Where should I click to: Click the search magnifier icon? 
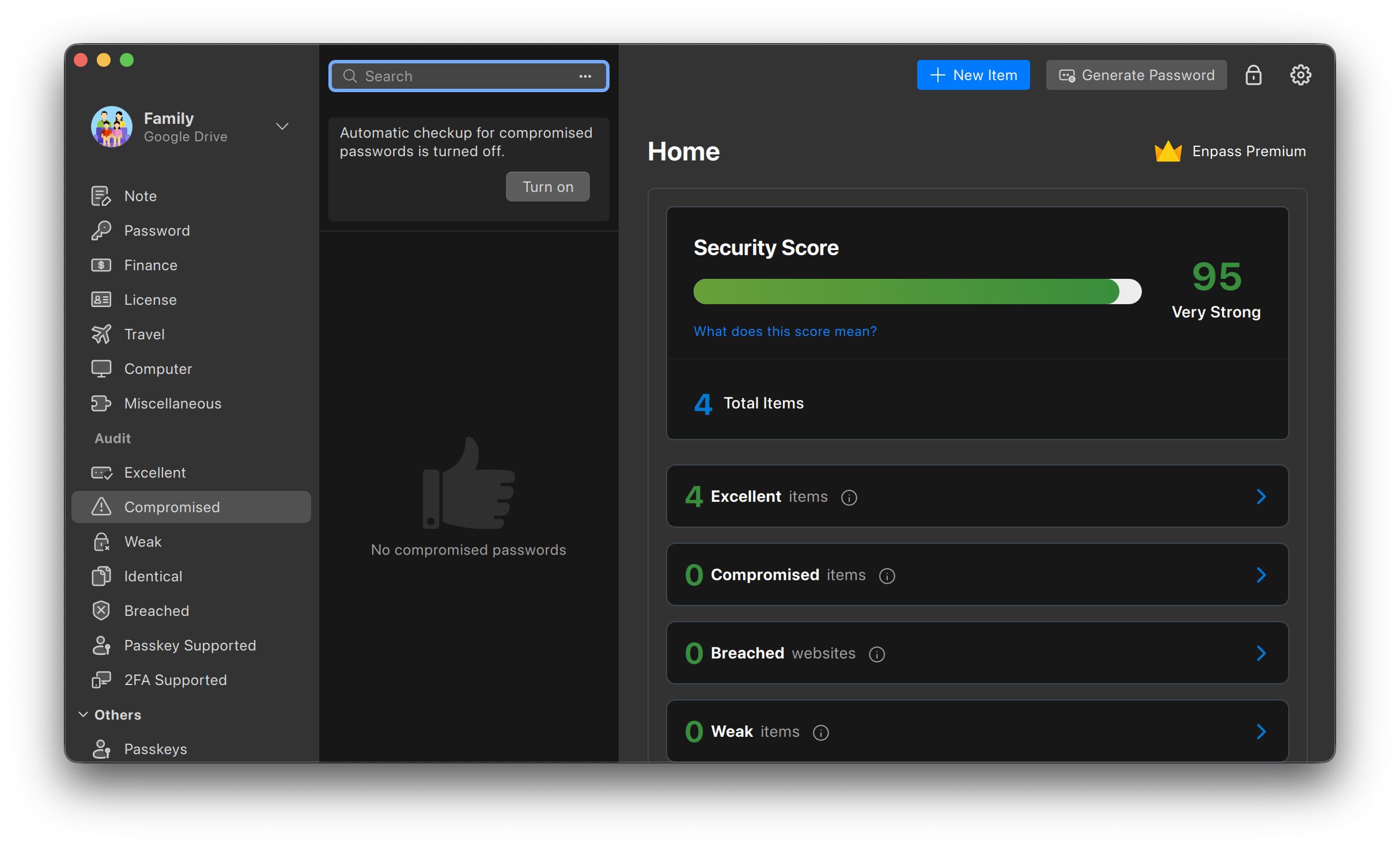pyautogui.click(x=350, y=76)
